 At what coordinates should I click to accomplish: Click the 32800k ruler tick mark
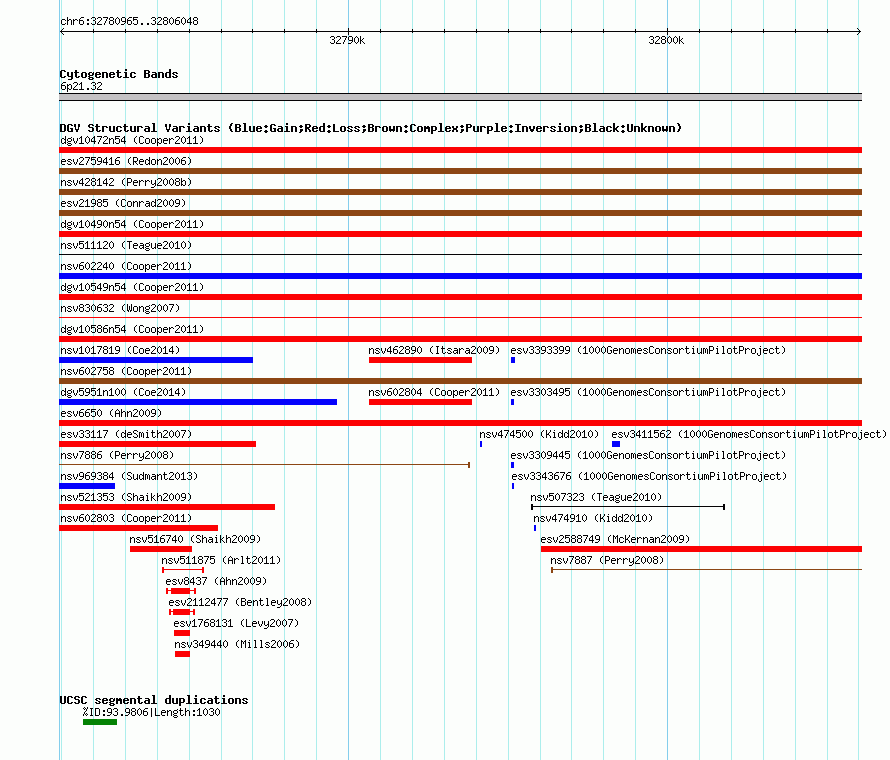pos(668,31)
